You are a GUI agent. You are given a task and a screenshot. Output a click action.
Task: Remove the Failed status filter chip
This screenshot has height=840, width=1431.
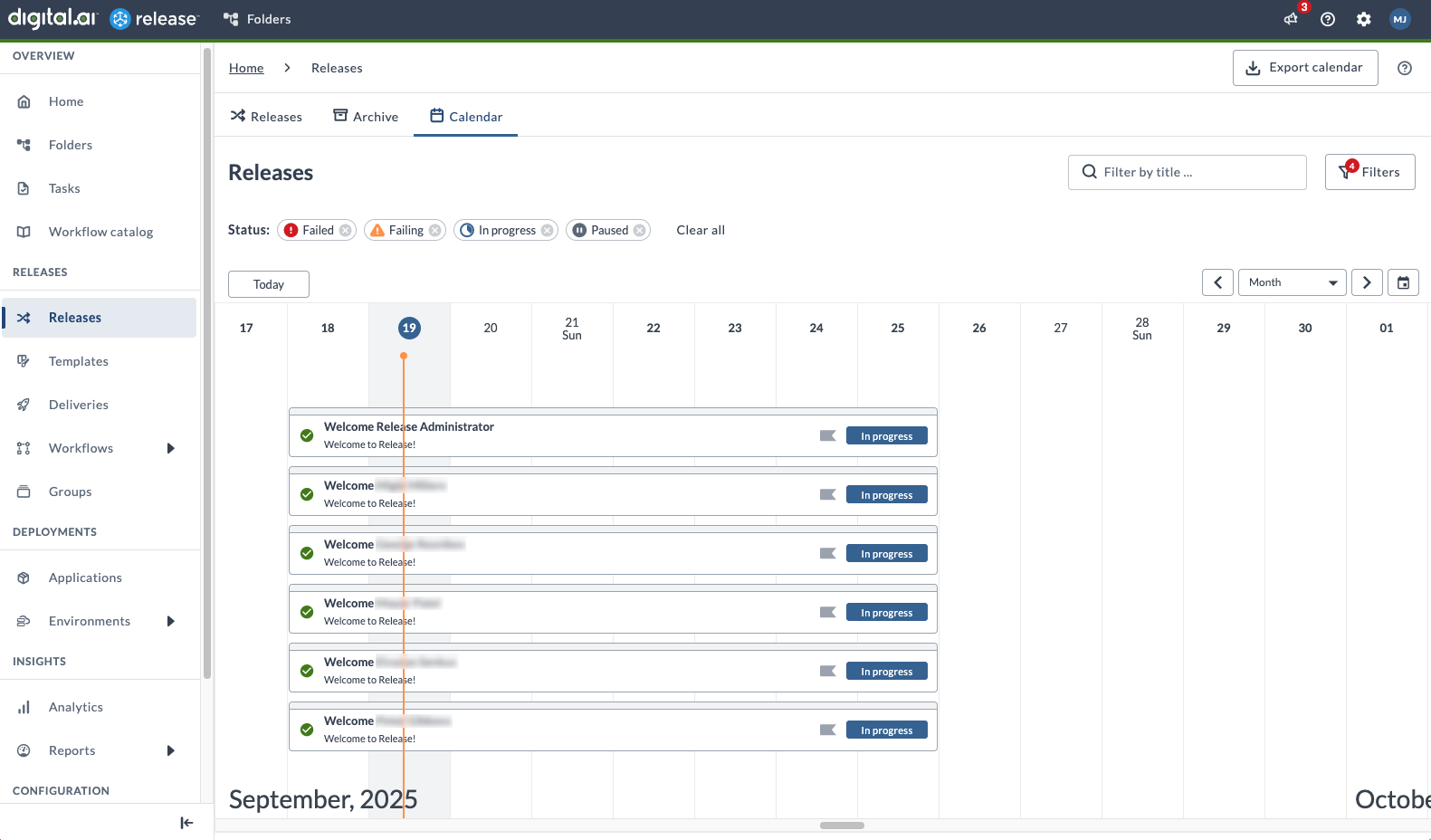(346, 231)
